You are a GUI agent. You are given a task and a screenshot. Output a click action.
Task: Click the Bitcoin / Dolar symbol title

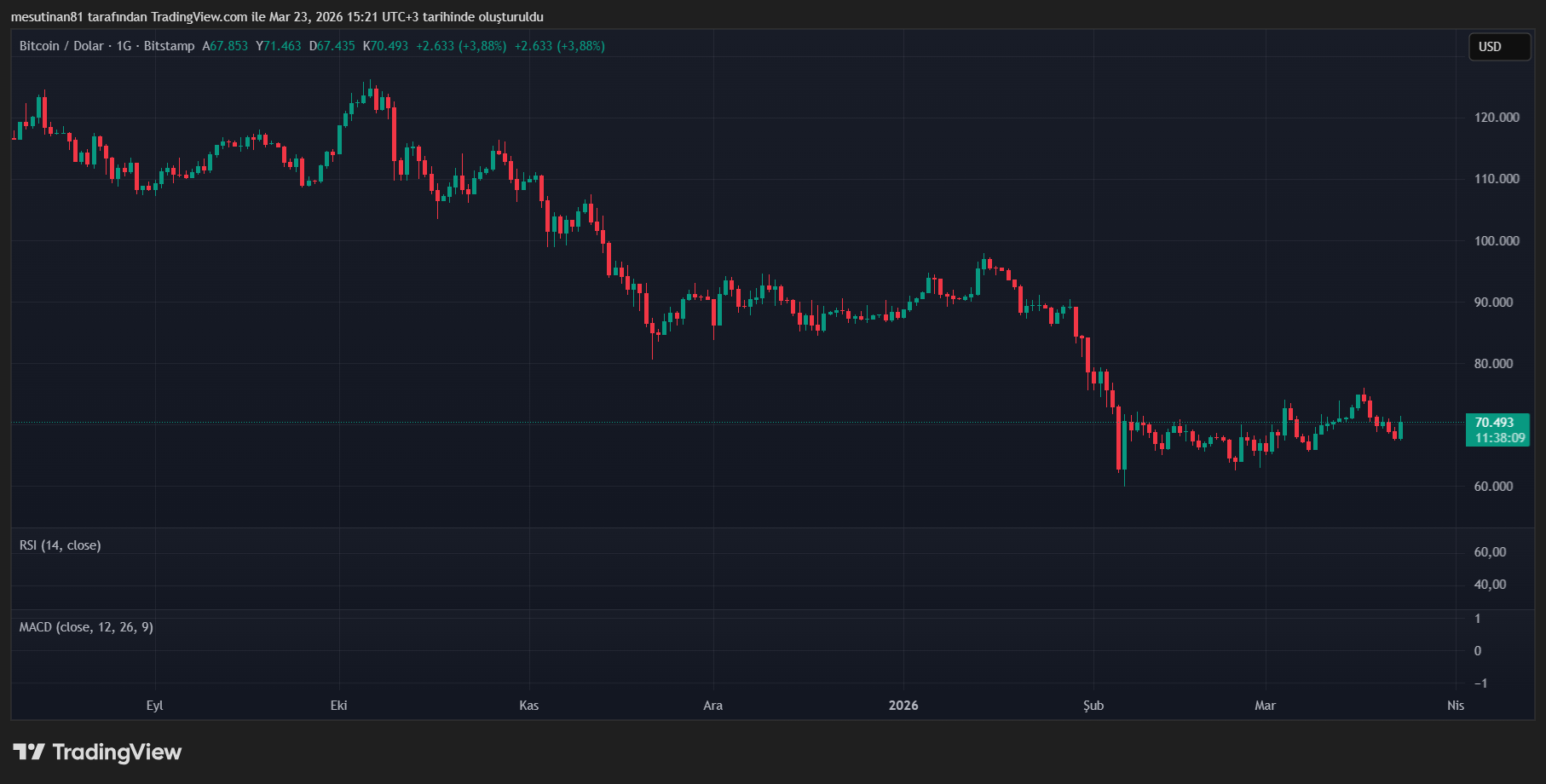[61, 46]
